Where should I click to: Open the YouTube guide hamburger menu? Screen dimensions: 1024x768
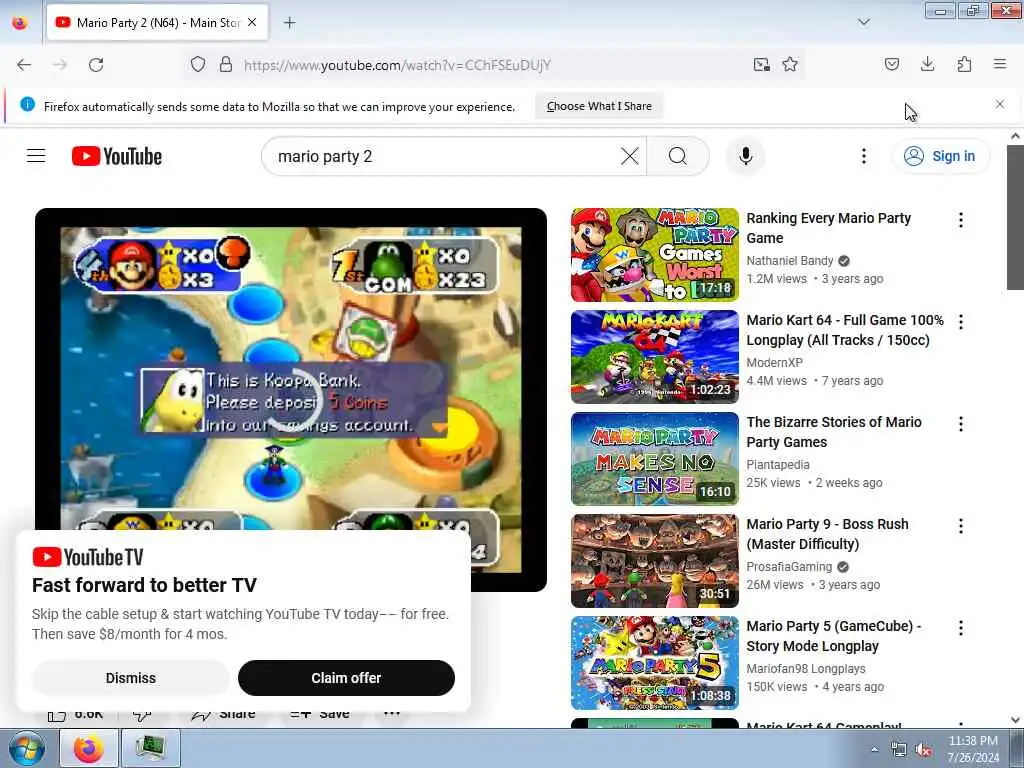pos(36,156)
